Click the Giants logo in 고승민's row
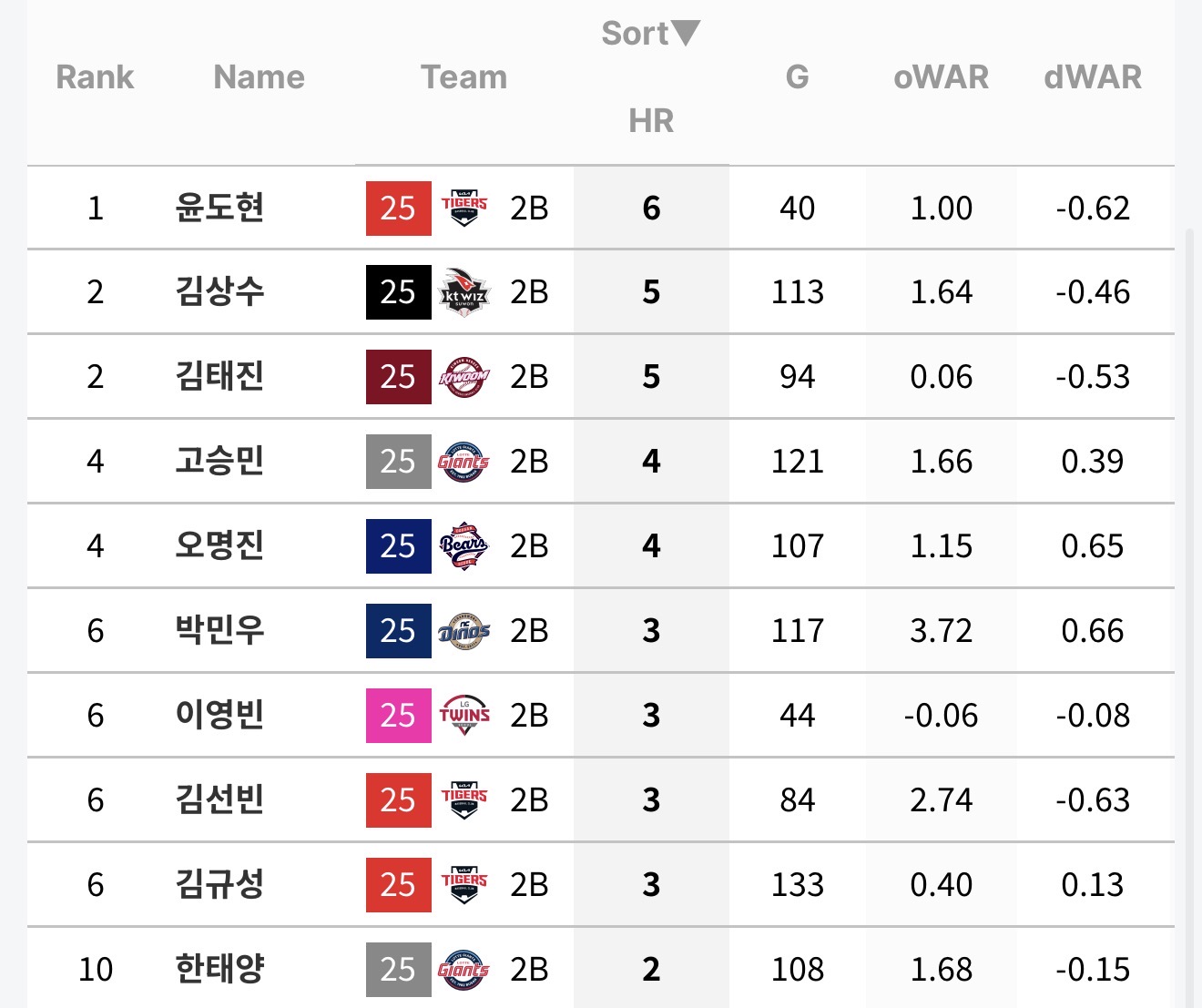Viewport: 1202px width, 1008px height. pyautogui.click(x=464, y=462)
